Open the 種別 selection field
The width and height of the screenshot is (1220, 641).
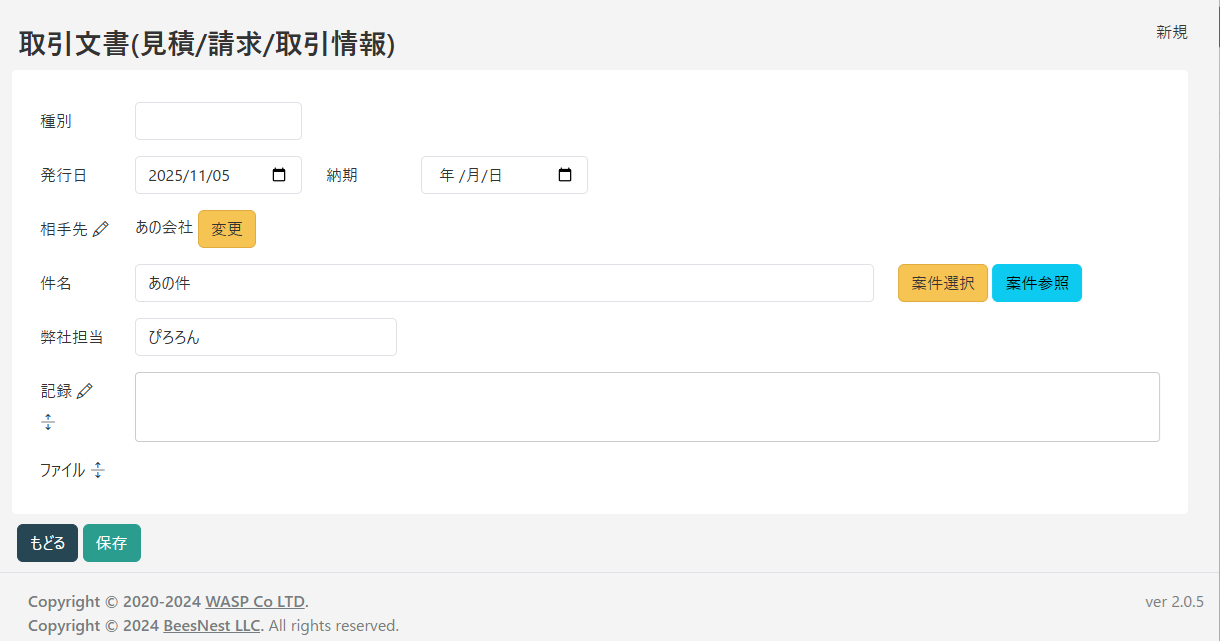click(218, 121)
